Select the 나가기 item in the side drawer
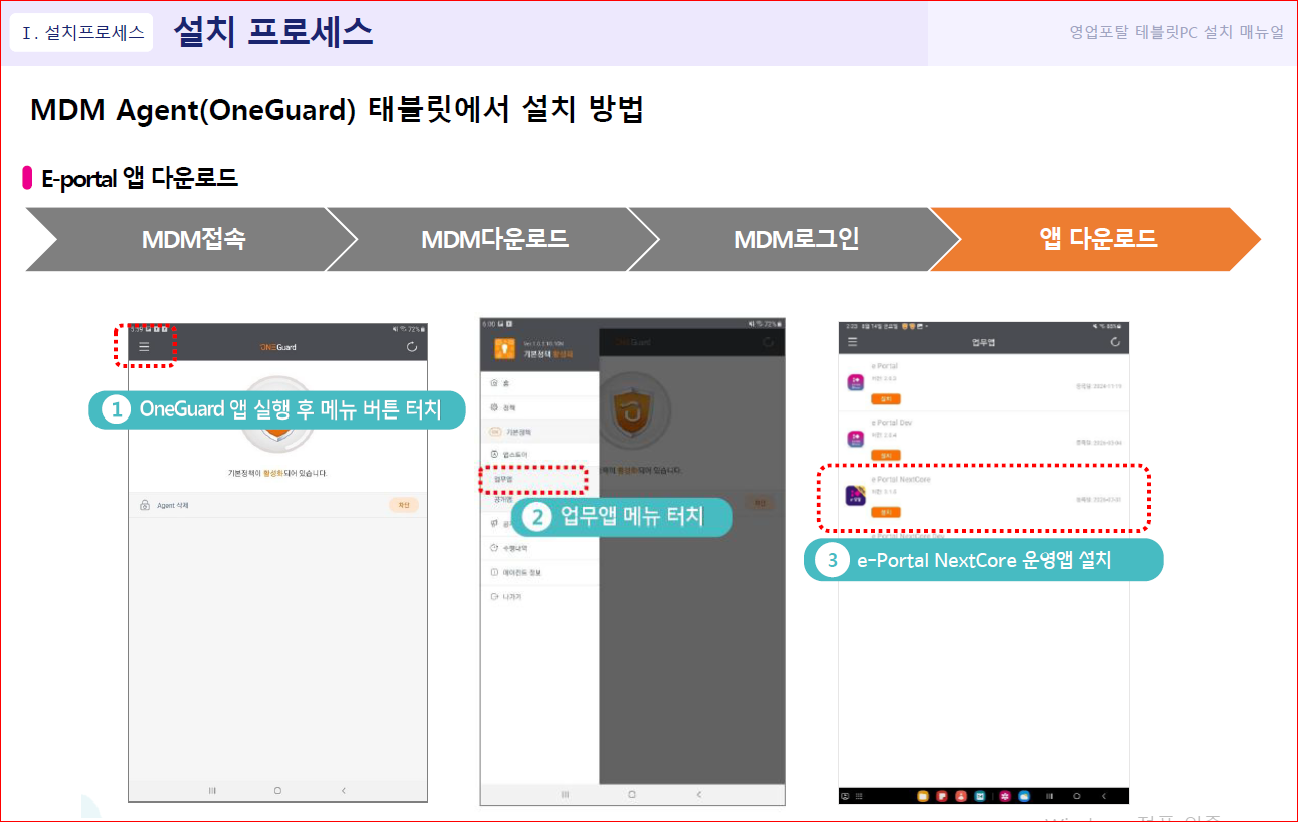 click(x=540, y=596)
